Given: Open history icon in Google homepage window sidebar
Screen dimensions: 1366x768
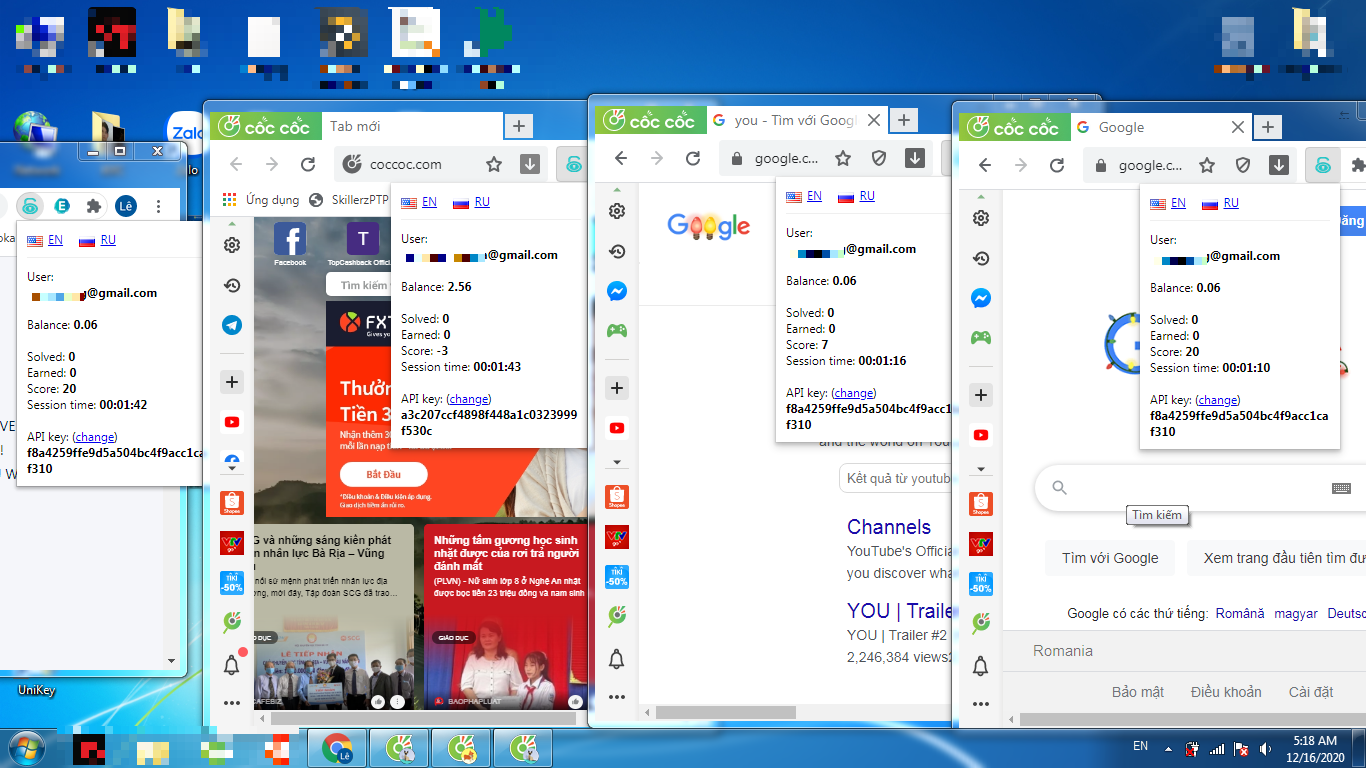Looking at the screenshot, I should pos(981,258).
